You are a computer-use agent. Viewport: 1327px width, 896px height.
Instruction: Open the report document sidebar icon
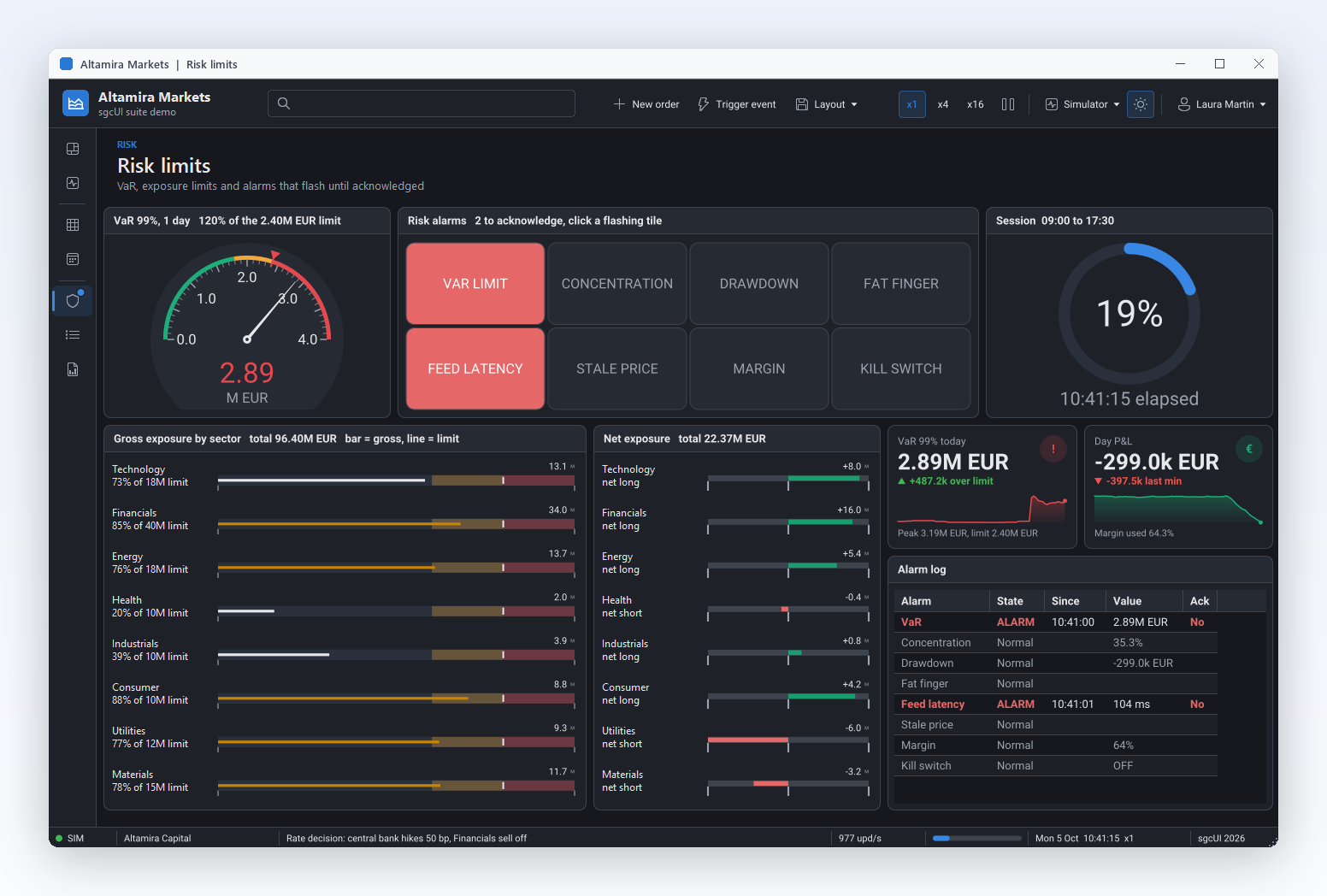[73, 369]
